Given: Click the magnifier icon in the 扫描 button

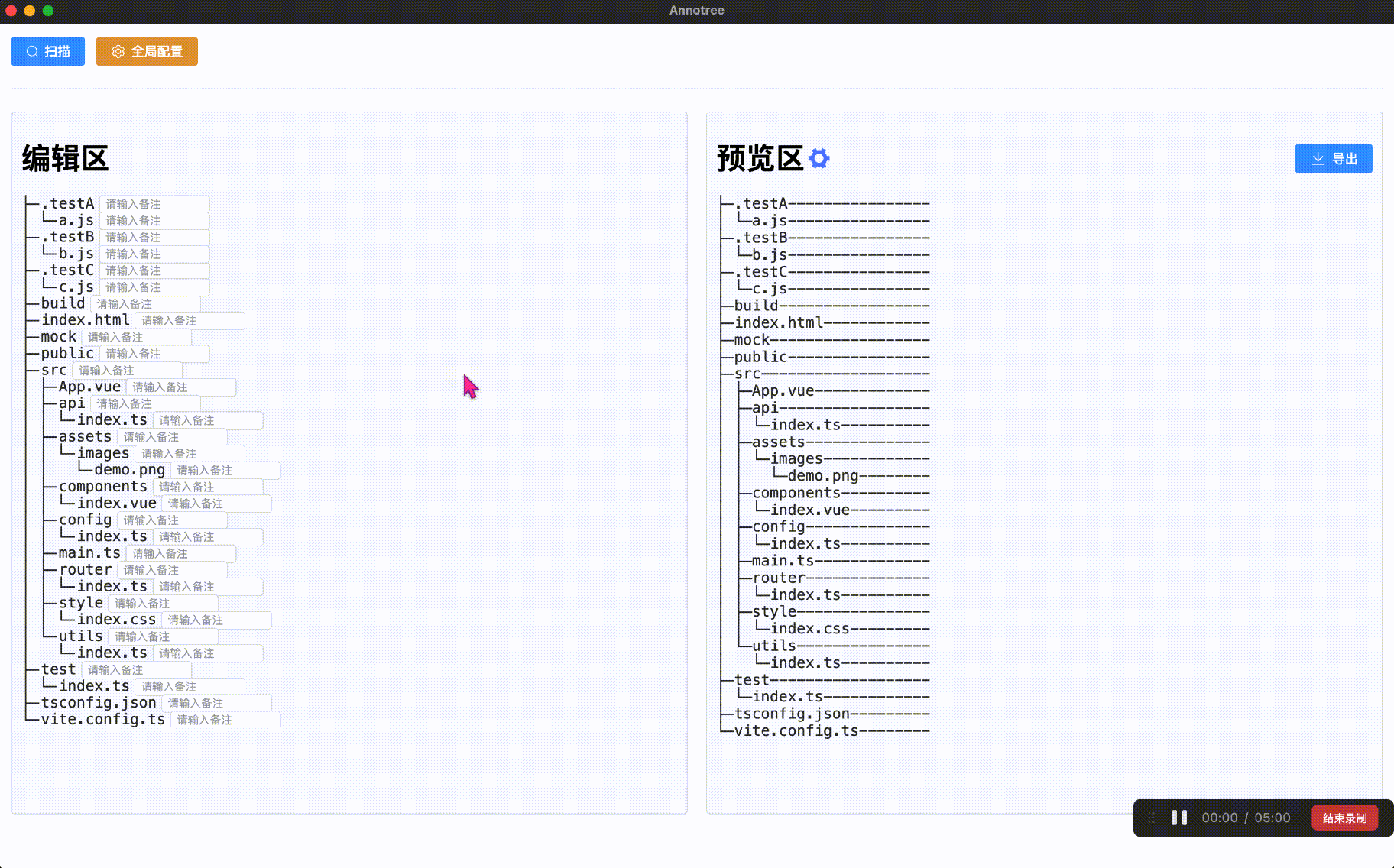Looking at the screenshot, I should pyautogui.click(x=31, y=50).
